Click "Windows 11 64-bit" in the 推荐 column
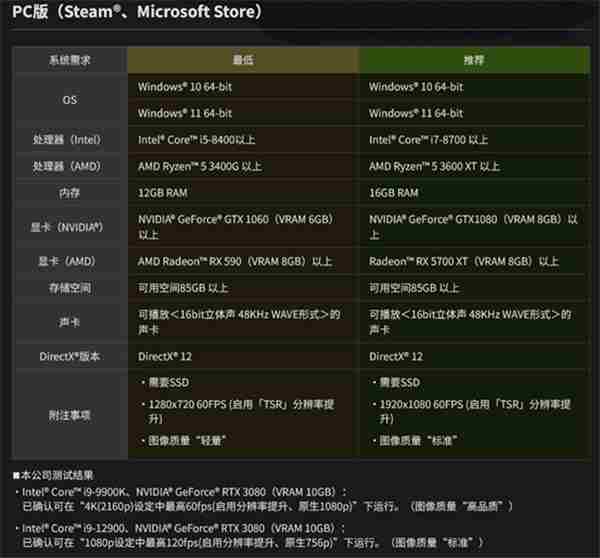This screenshot has height=558, width=600. pos(416,113)
